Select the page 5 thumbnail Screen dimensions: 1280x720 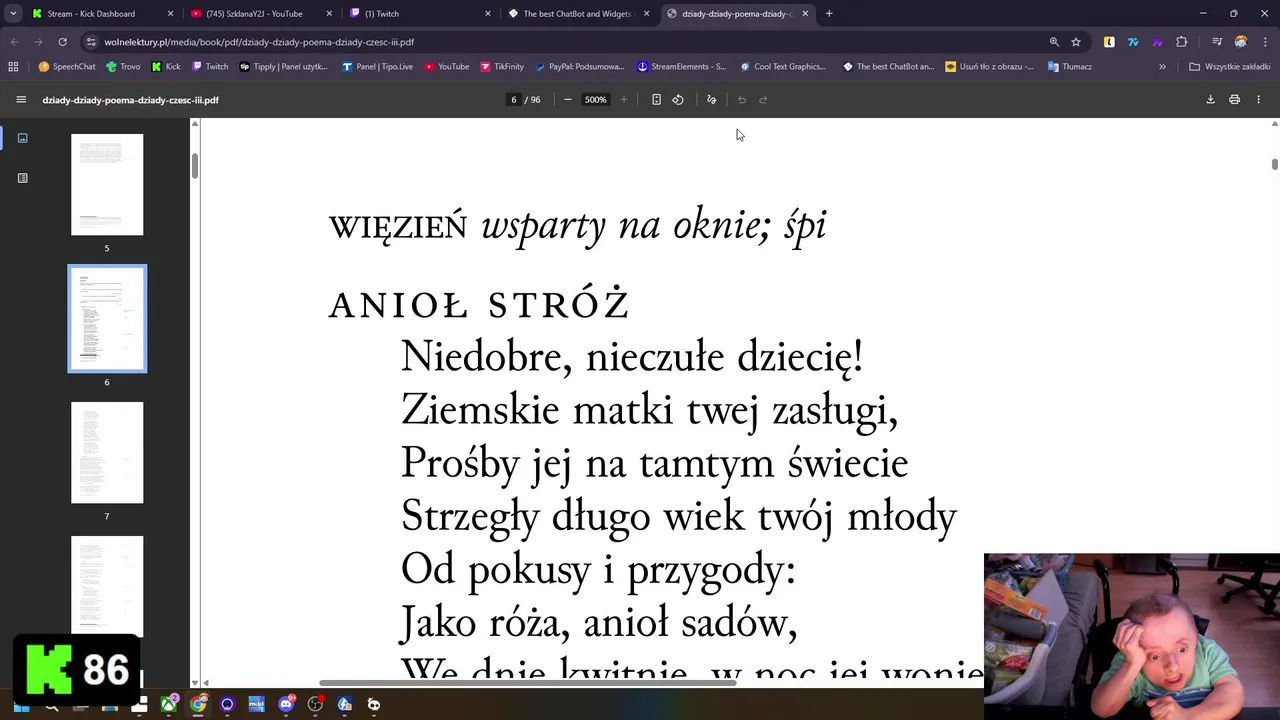(x=107, y=185)
